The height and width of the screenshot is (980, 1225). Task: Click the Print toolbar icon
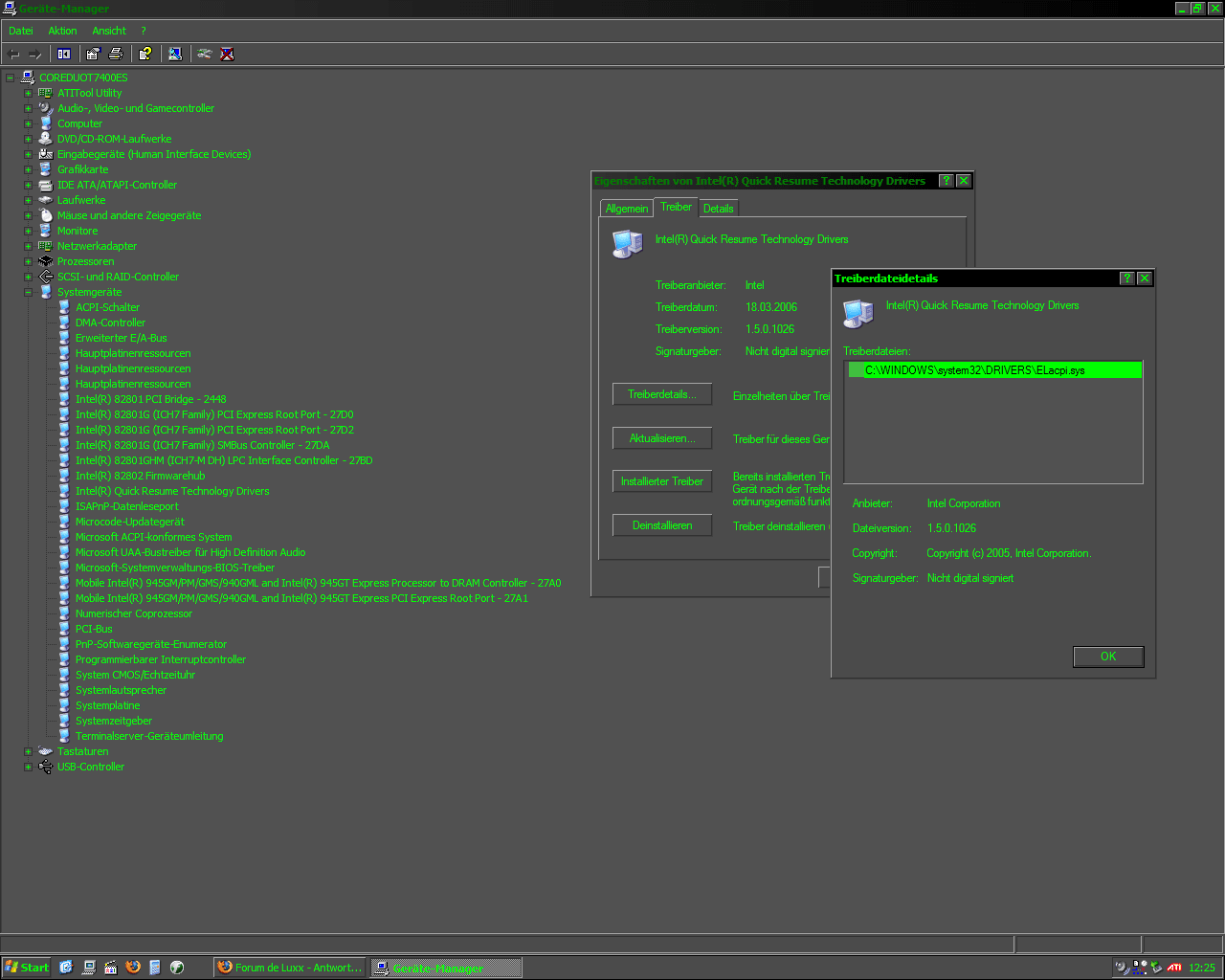tap(116, 54)
